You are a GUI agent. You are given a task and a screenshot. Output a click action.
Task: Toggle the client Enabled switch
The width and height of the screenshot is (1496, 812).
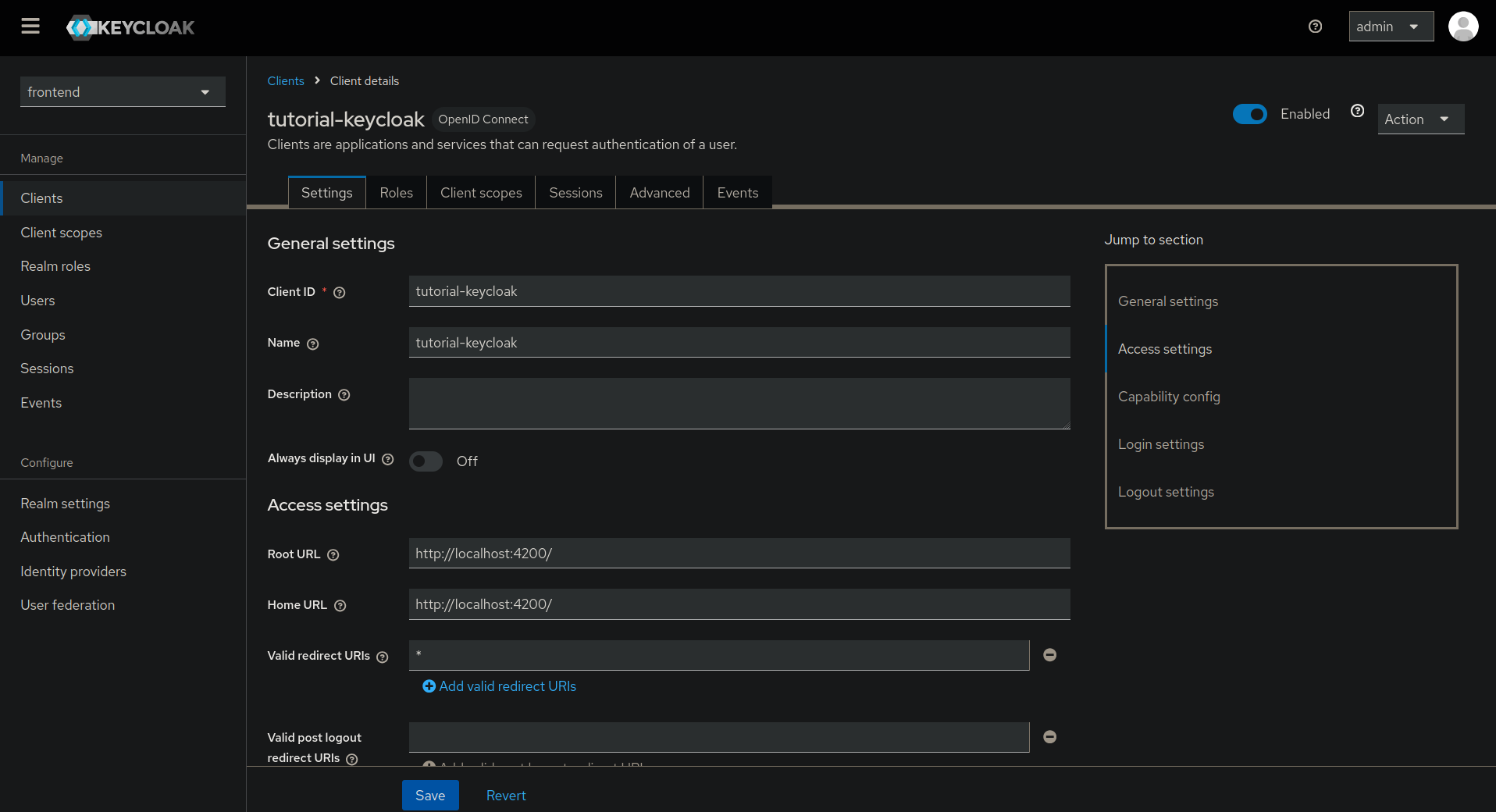pos(1249,114)
